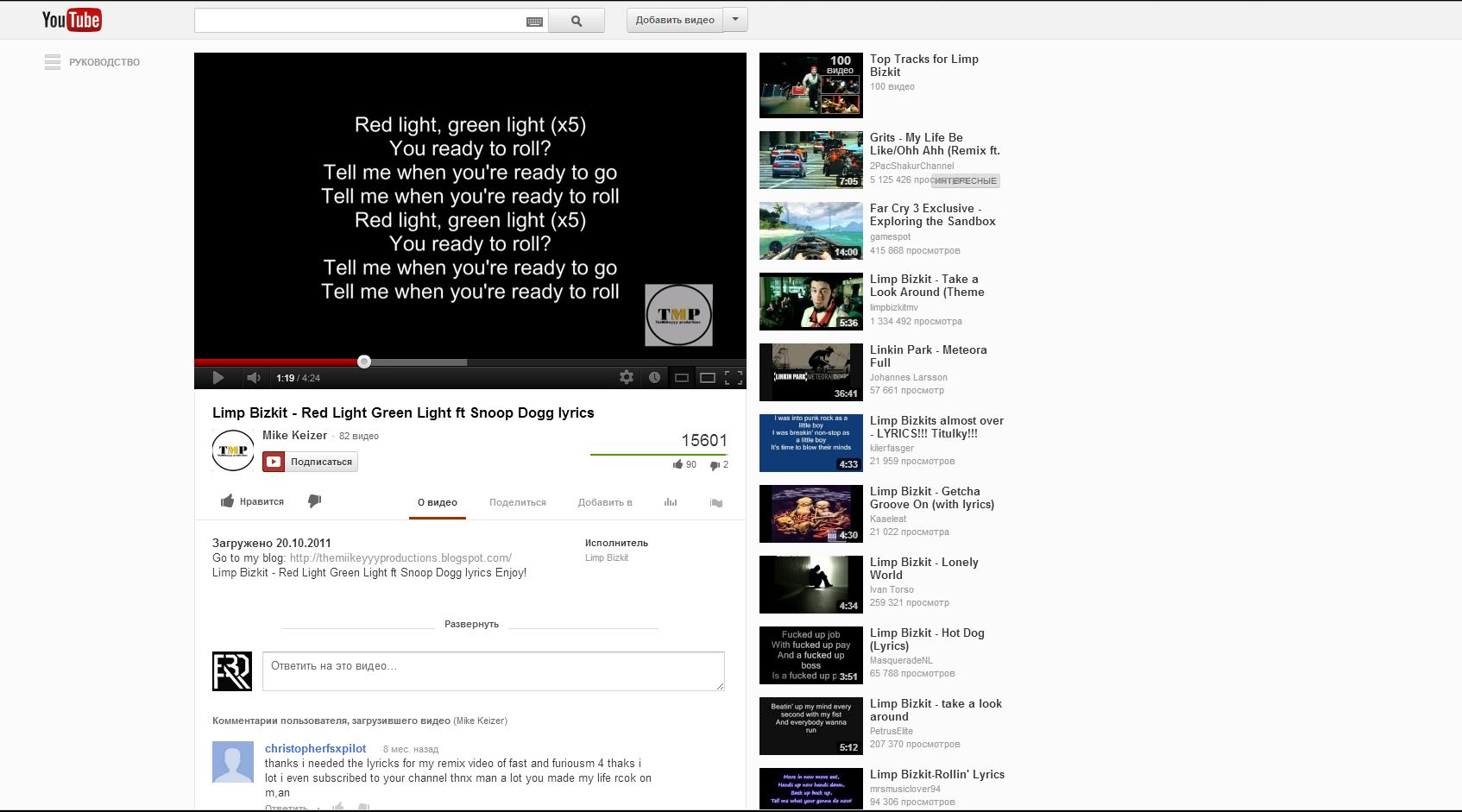Screen dimensions: 1462x812
Task: Open Limp Bizkit-Rollin' Lyrics title
Action: 937,775
